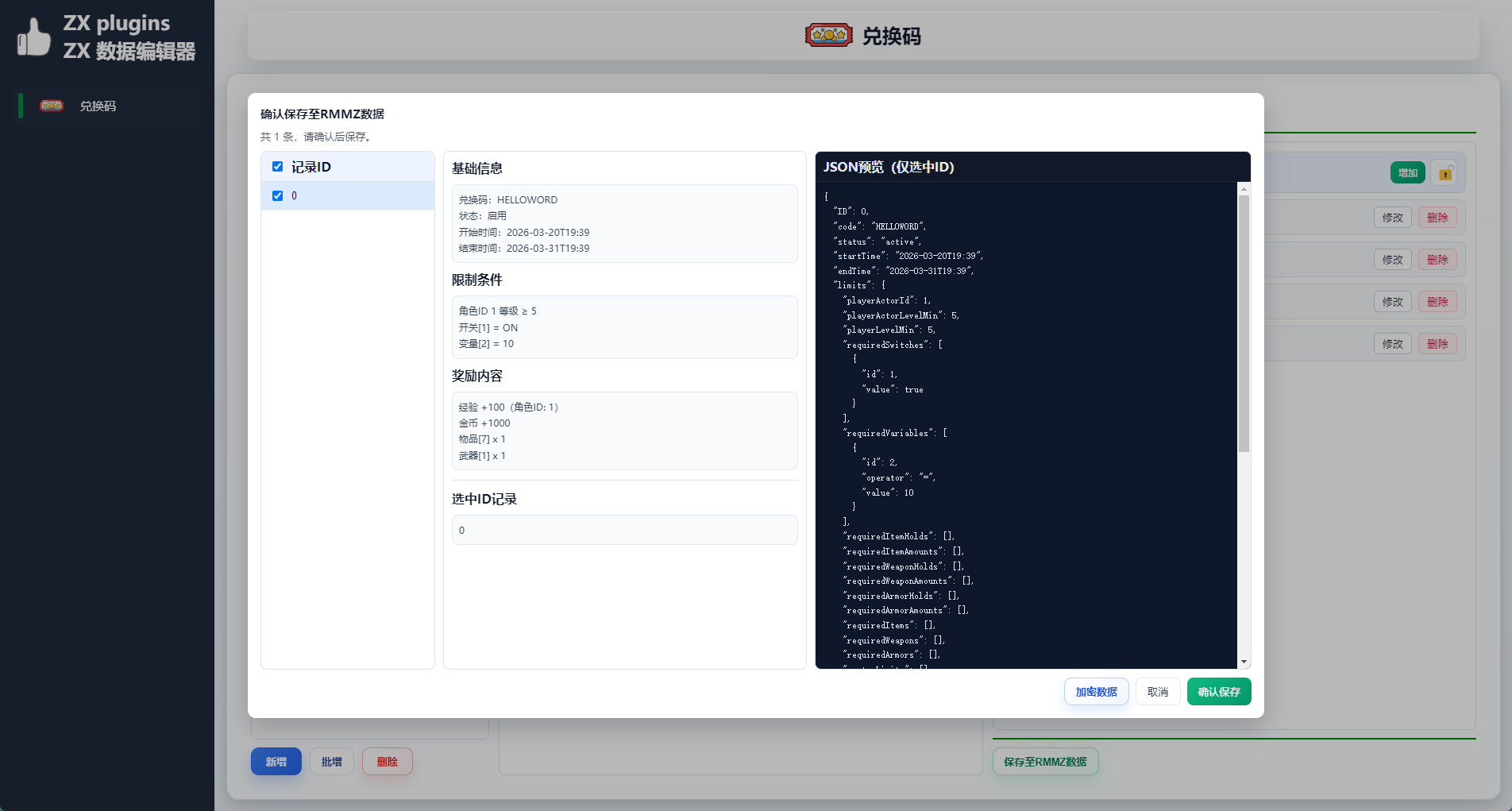Click the 变量[2] = 10 condition
Image resolution: width=1512 pixels, height=811 pixels.
pos(486,344)
